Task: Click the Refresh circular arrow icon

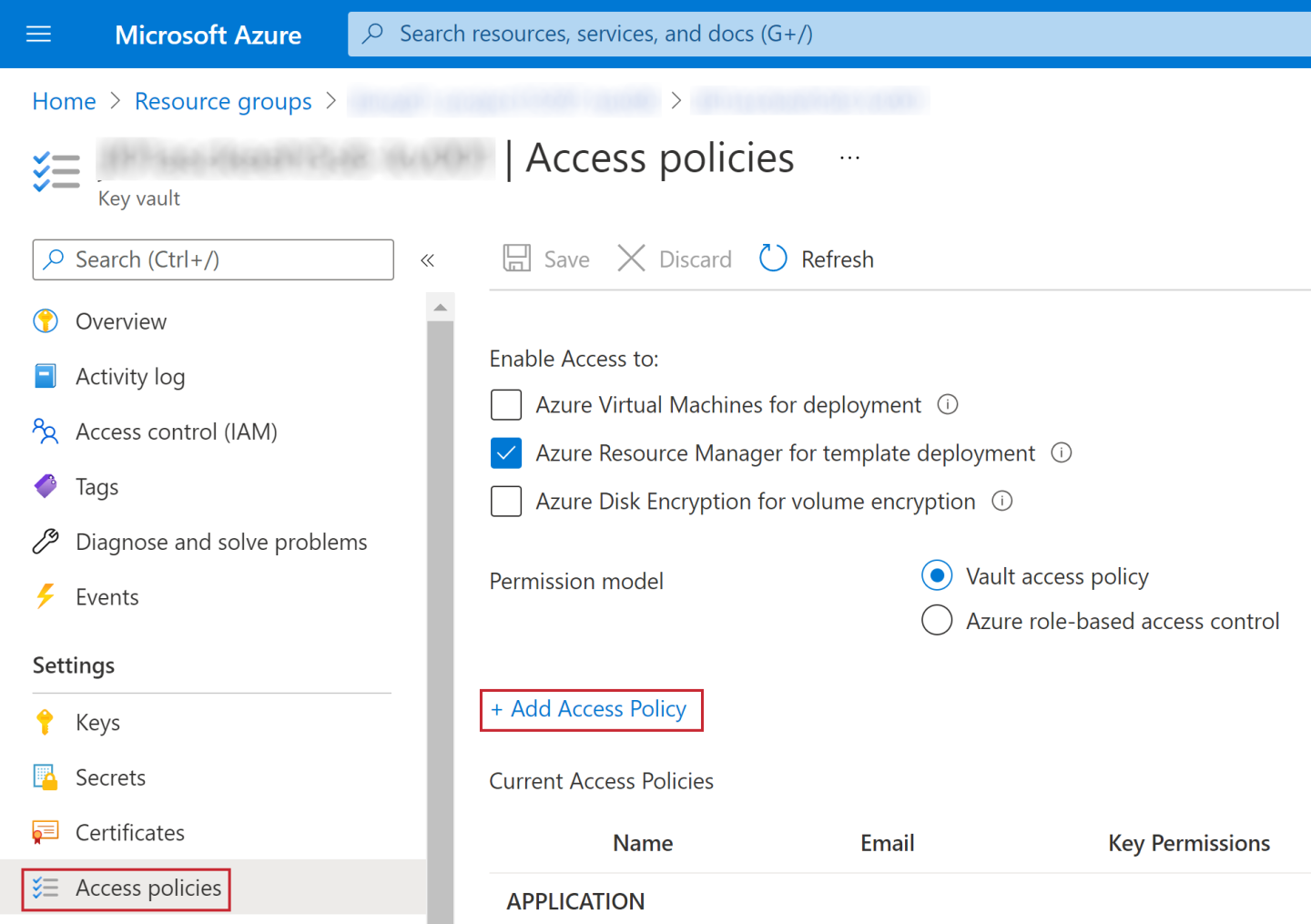Action: tap(773, 259)
